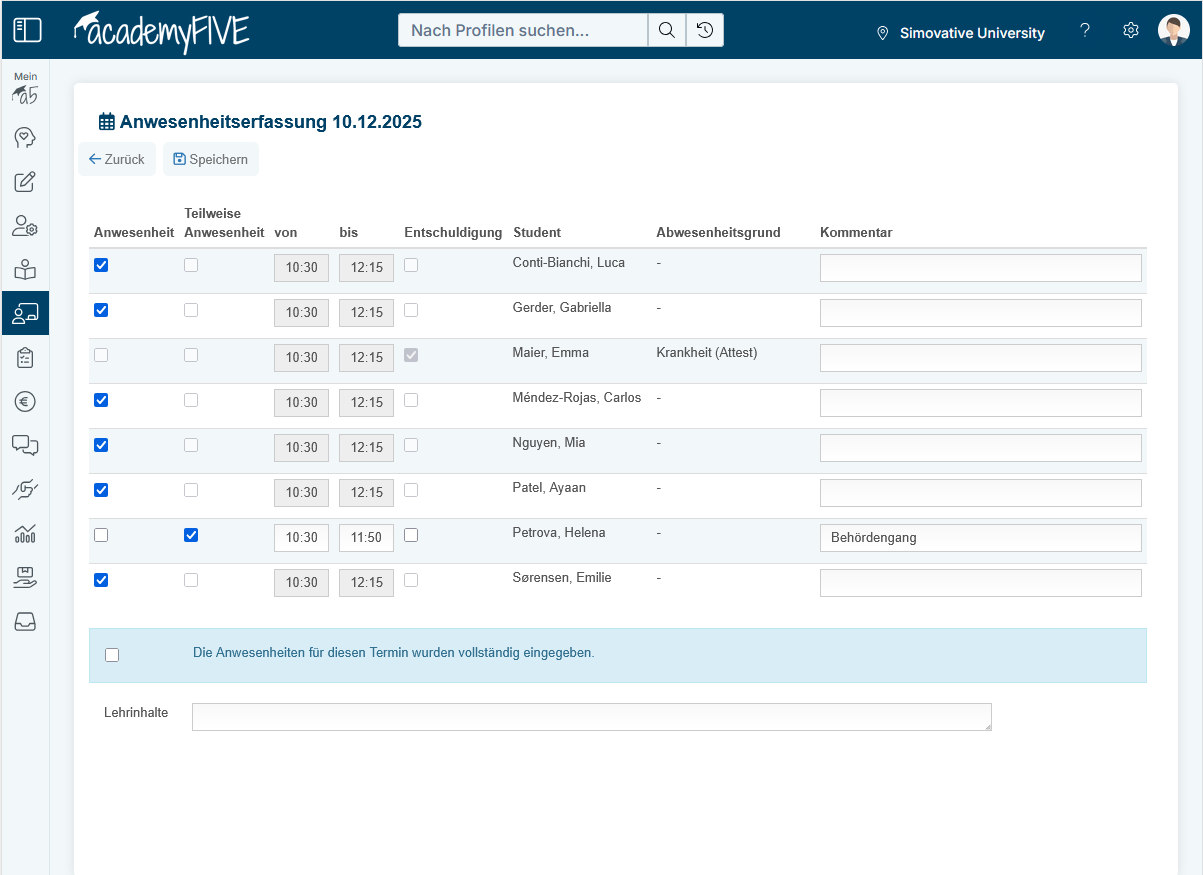1203x875 pixels.
Task: Open the head-with-heart sidebar icon
Action: tap(25, 138)
